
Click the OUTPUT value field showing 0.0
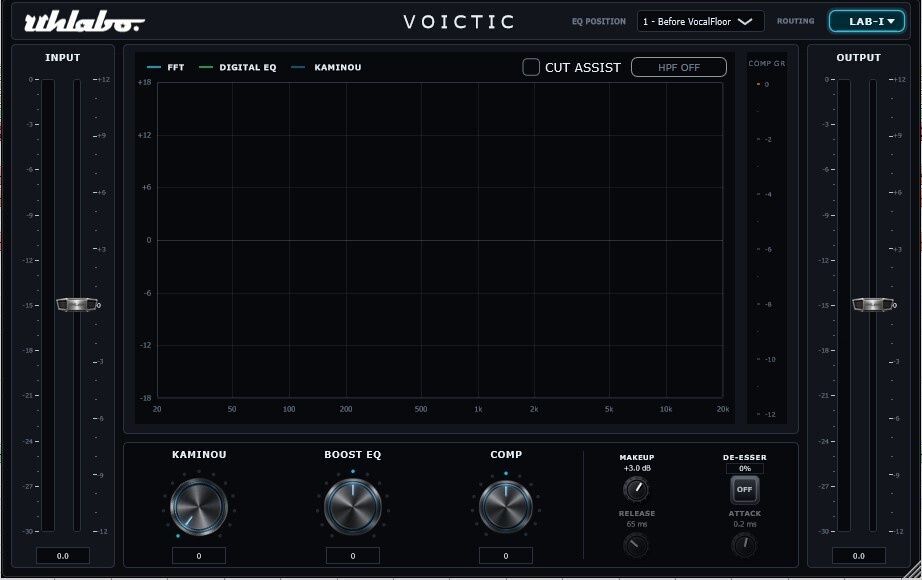tap(858, 555)
